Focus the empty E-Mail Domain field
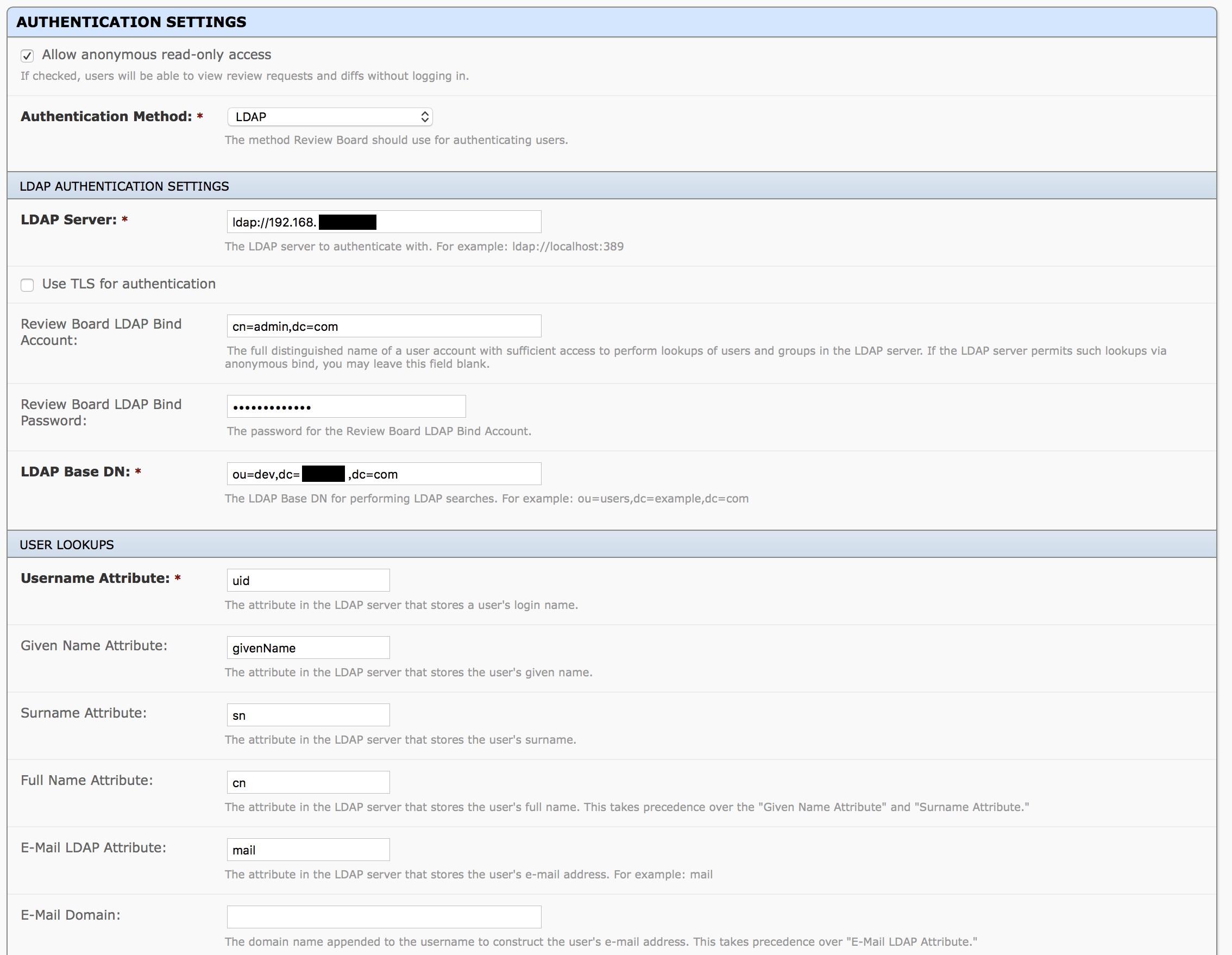The width and height of the screenshot is (1232, 955). click(x=384, y=917)
